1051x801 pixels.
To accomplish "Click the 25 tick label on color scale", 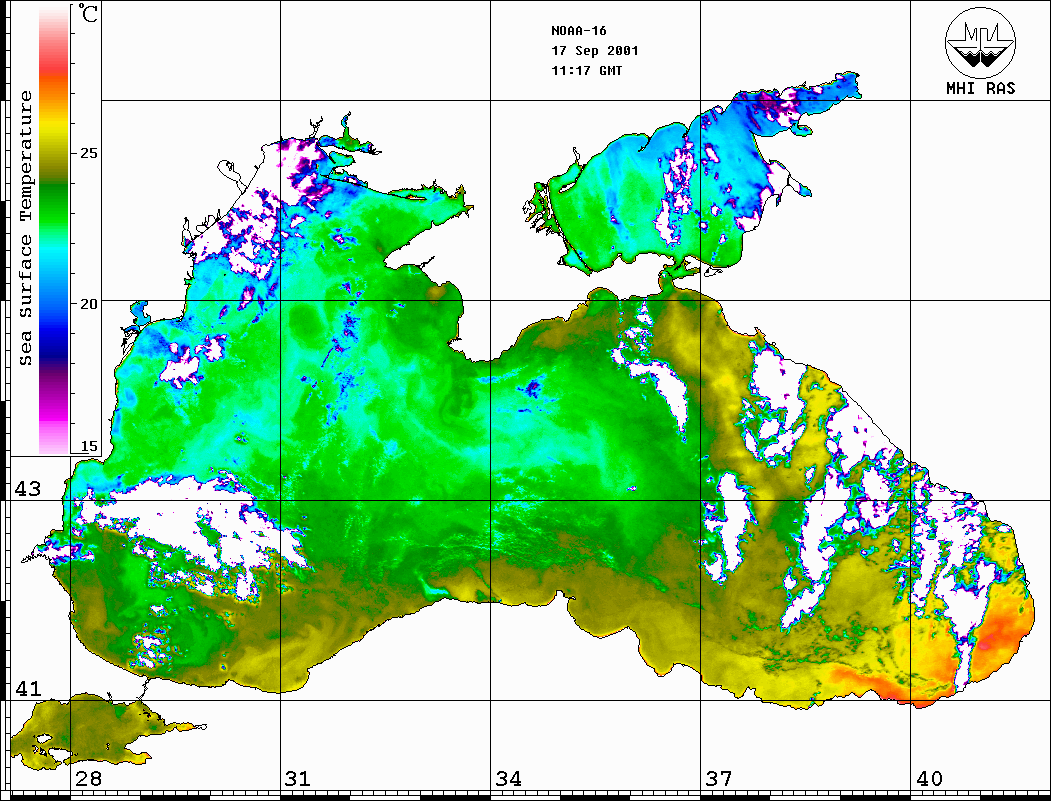I will pyautogui.click(x=88, y=153).
